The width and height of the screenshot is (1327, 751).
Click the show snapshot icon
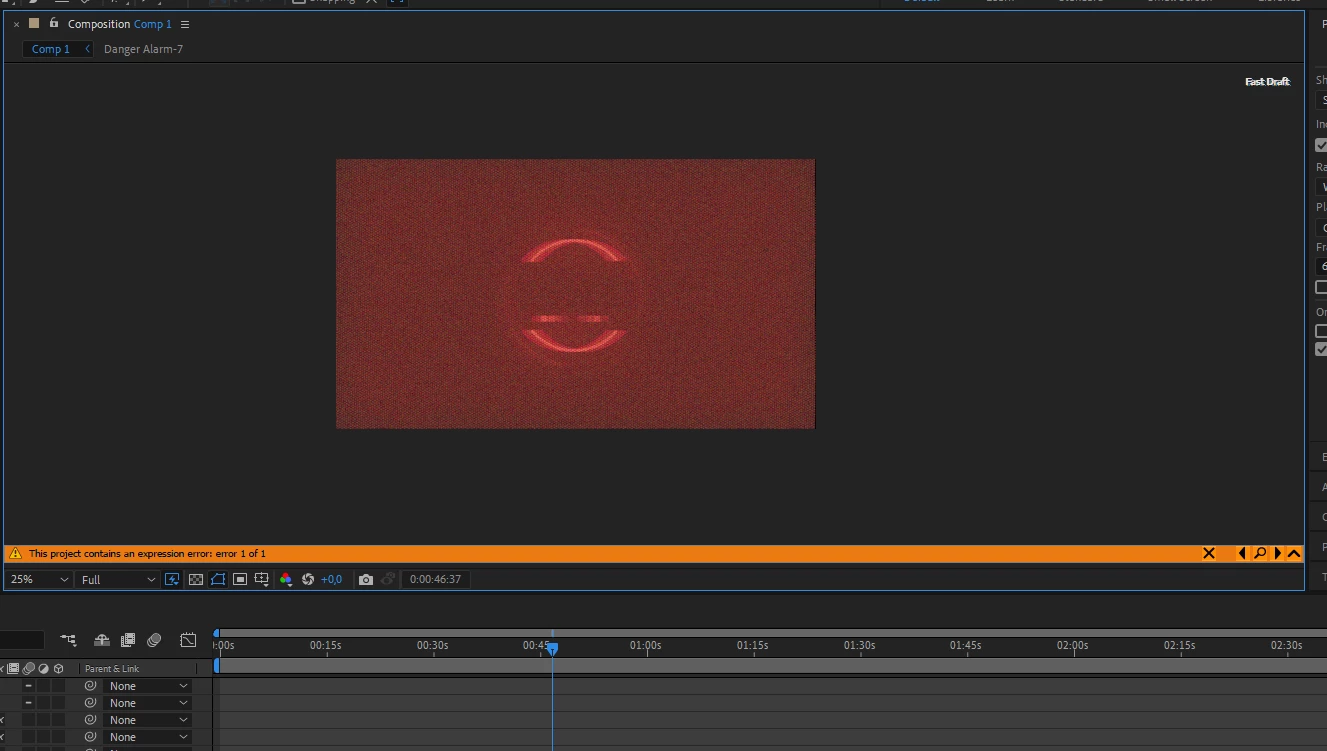tap(389, 579)
